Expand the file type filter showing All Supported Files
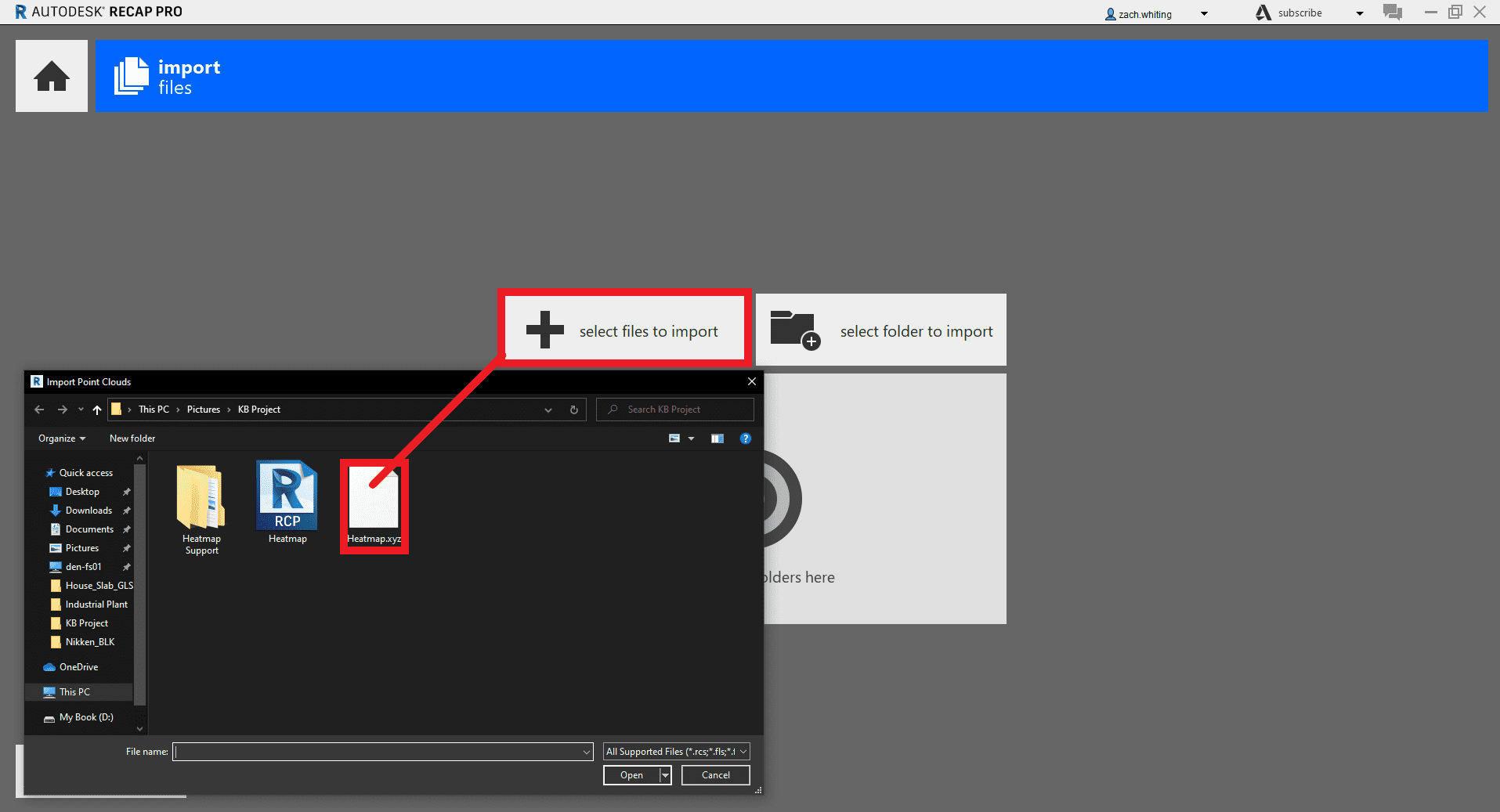The height and width of the screenshot is (812, 1500). (x=742, y=751)
